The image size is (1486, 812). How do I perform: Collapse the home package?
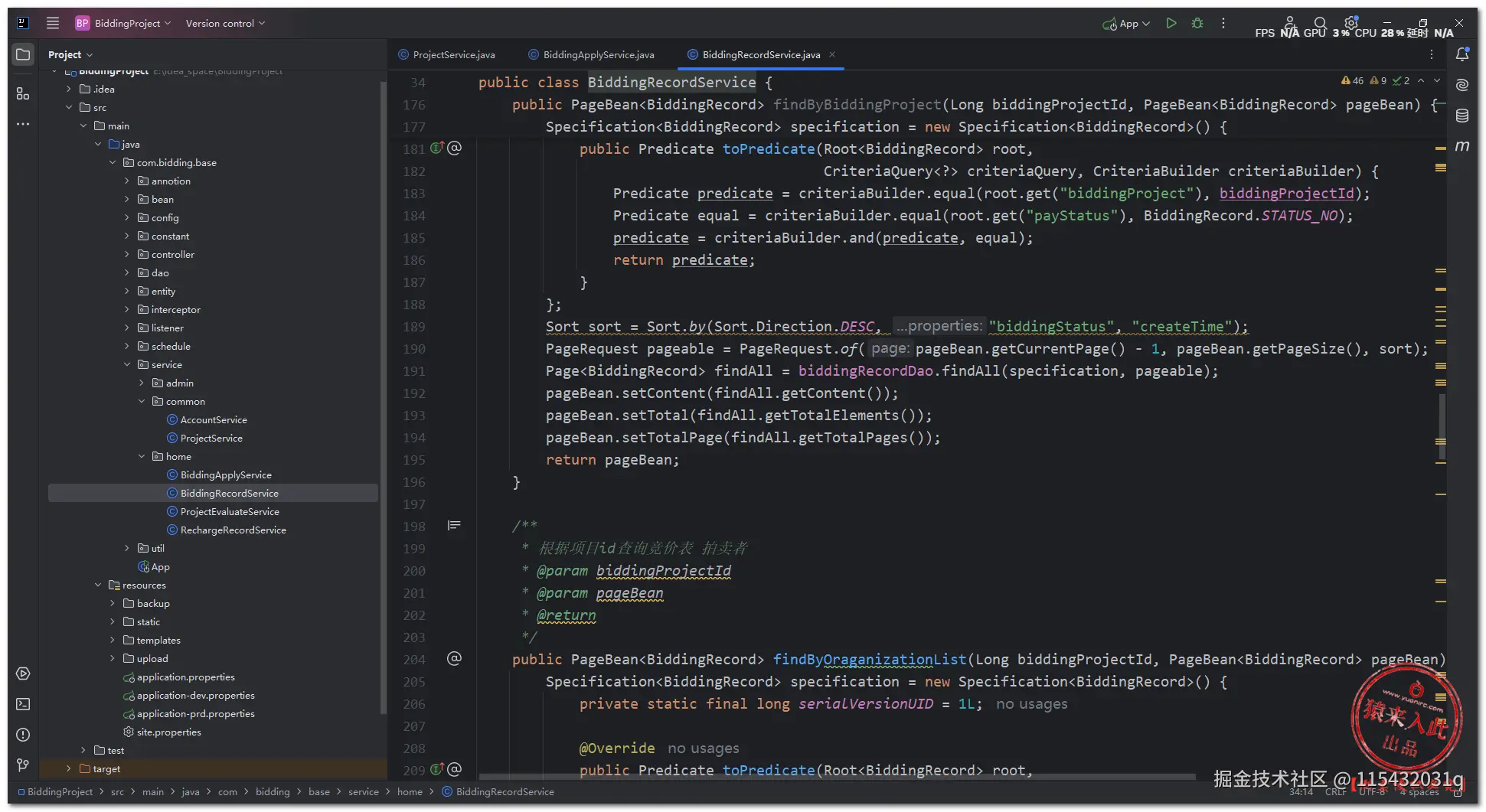(x=142, y=456)
